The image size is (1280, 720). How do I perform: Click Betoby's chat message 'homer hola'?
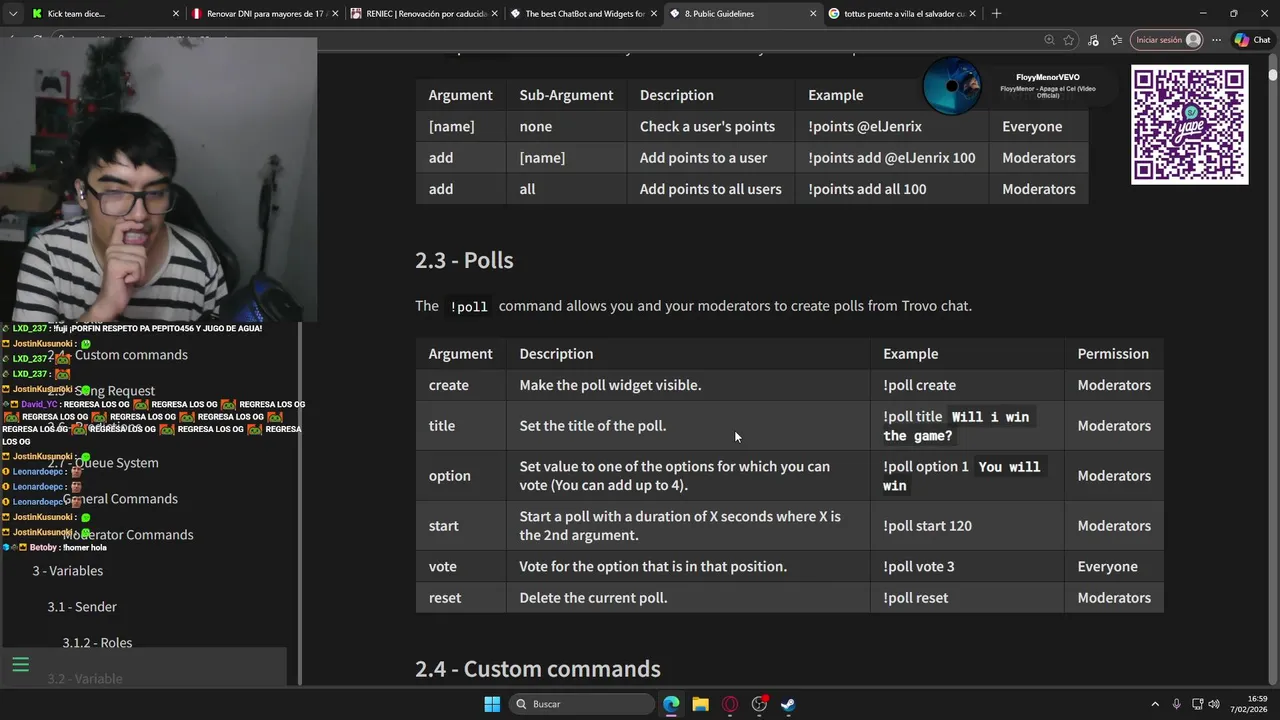83,548
